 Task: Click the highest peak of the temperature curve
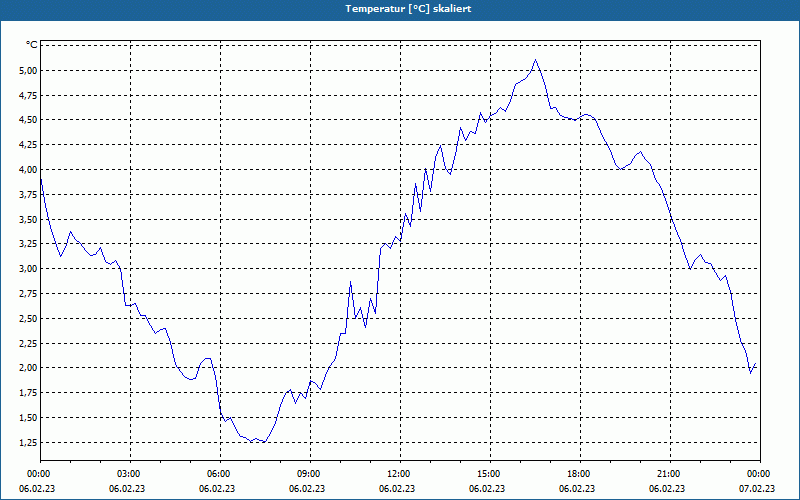(536, 60)
